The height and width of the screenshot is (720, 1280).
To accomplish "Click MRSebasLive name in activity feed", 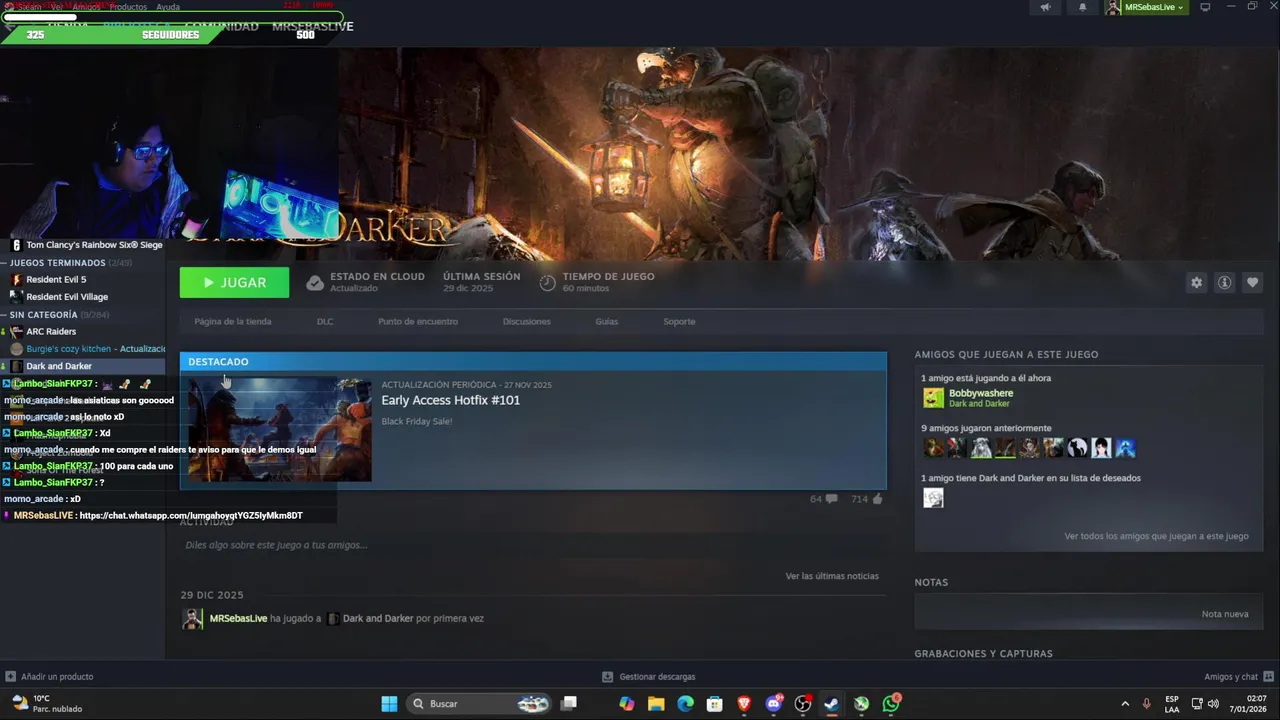I will 238,619.
